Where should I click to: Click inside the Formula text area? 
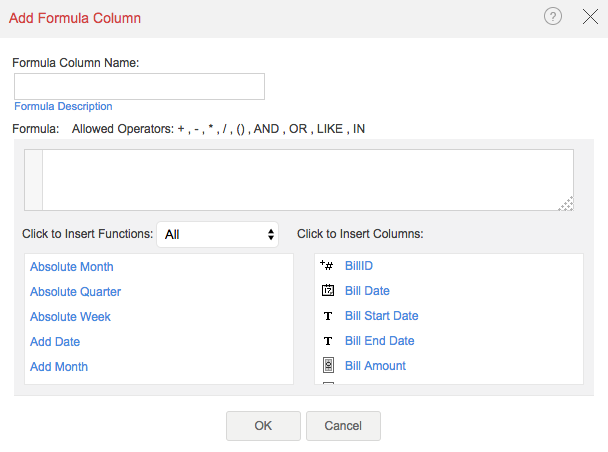pos(306,180)
